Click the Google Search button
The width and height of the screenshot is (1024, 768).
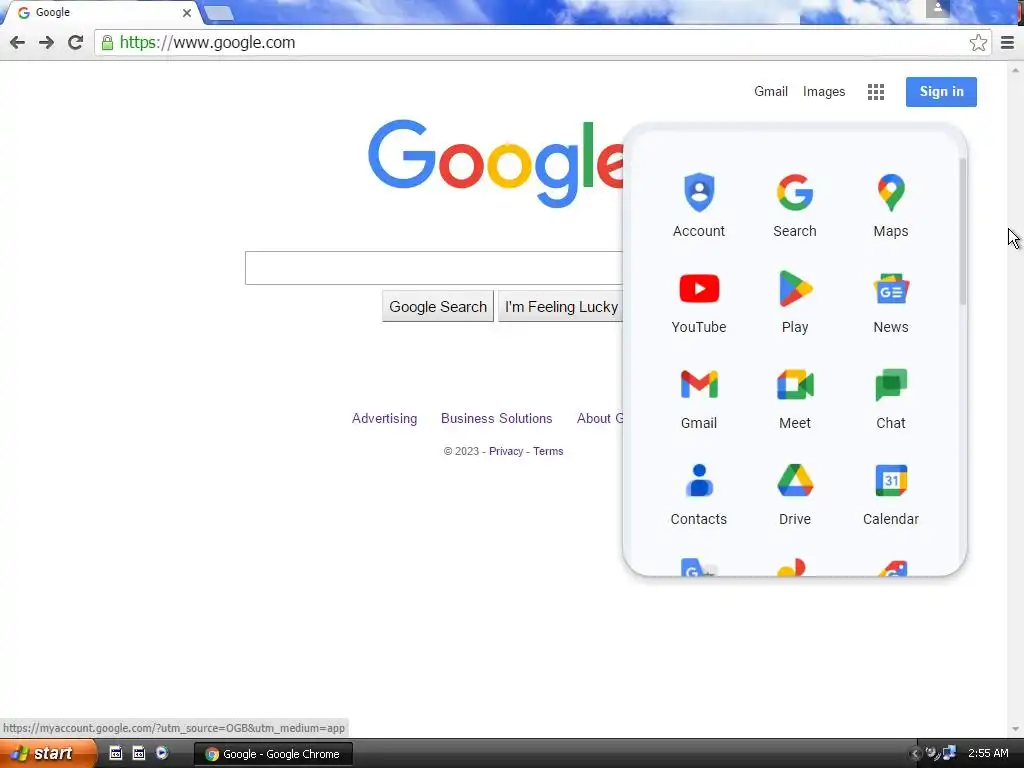[x=438, y=306]
